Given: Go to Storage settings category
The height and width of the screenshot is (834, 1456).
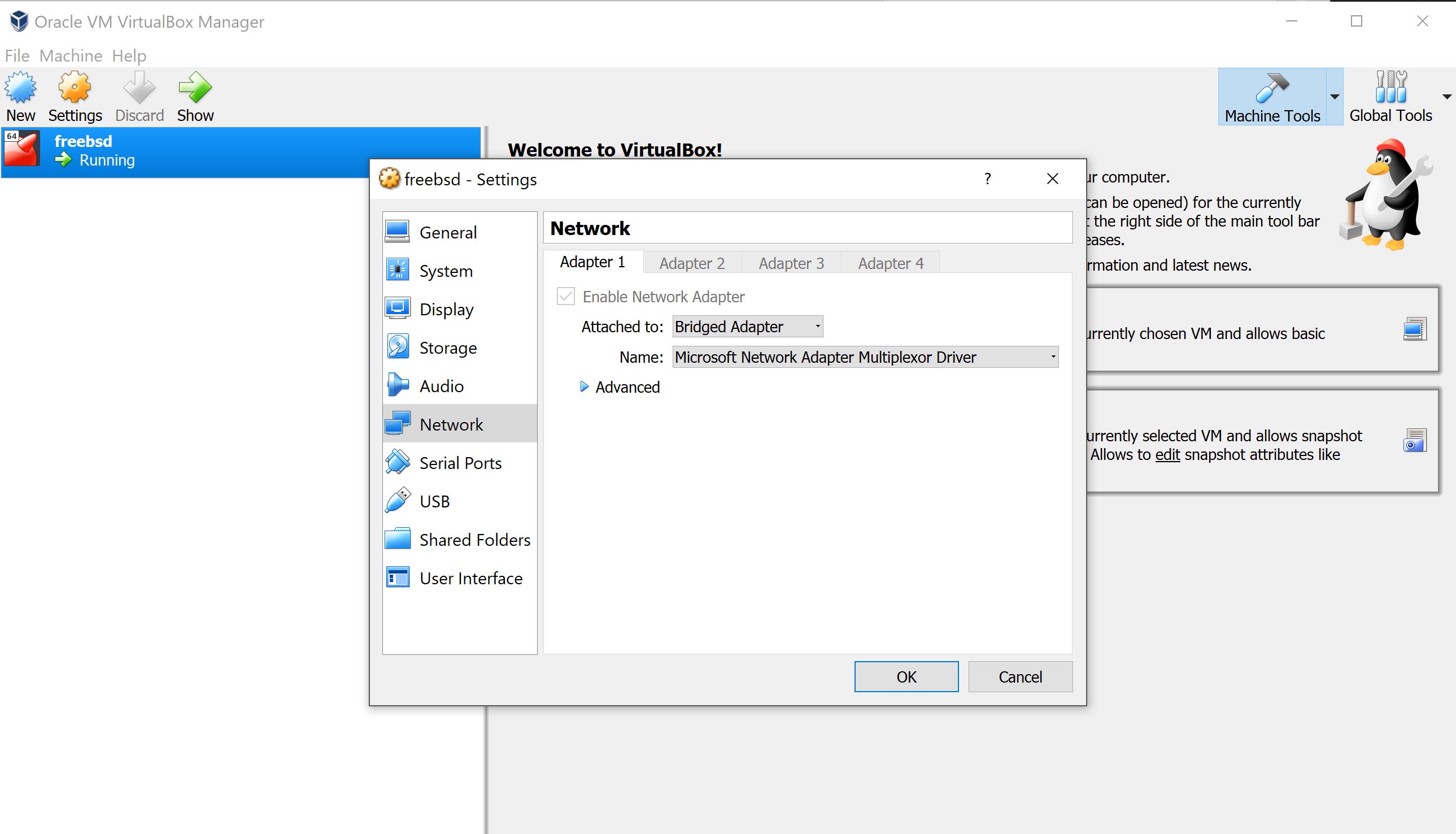Looking at the screenshot, I should [447, 347].
